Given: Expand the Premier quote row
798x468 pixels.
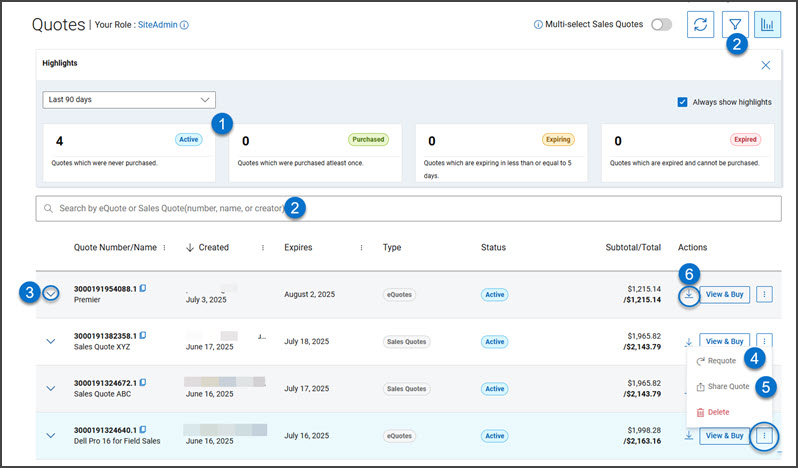Looking at the screenshot, I should point(52,293).
